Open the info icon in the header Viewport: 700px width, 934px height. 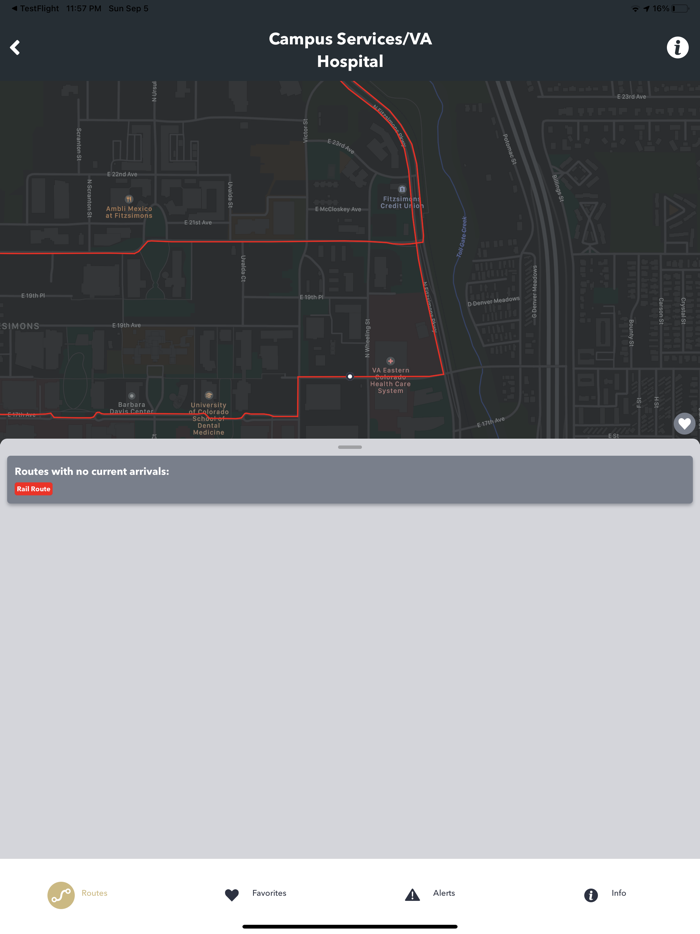(677, 48)
